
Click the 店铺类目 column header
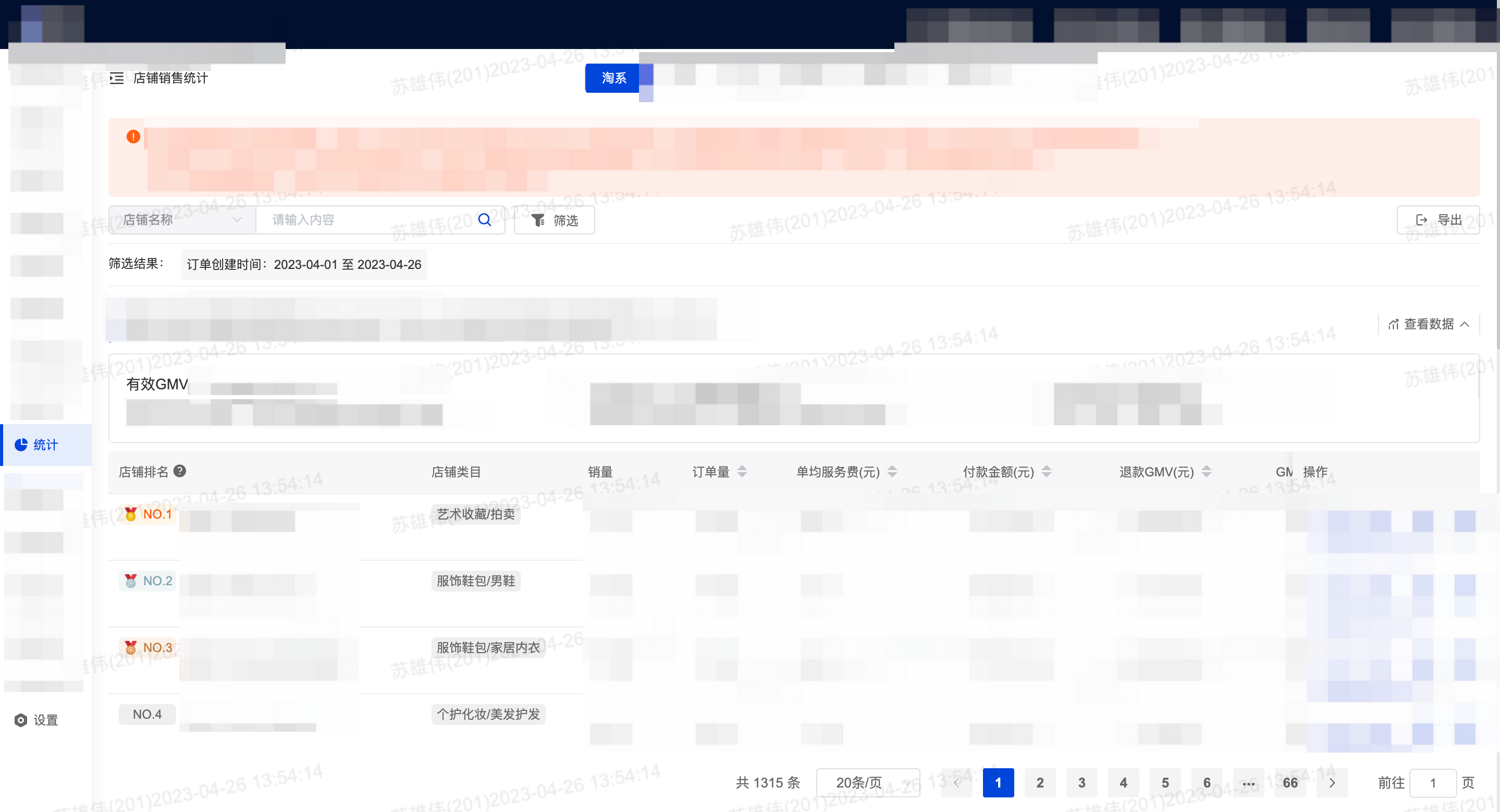click(x=456, y=472)
